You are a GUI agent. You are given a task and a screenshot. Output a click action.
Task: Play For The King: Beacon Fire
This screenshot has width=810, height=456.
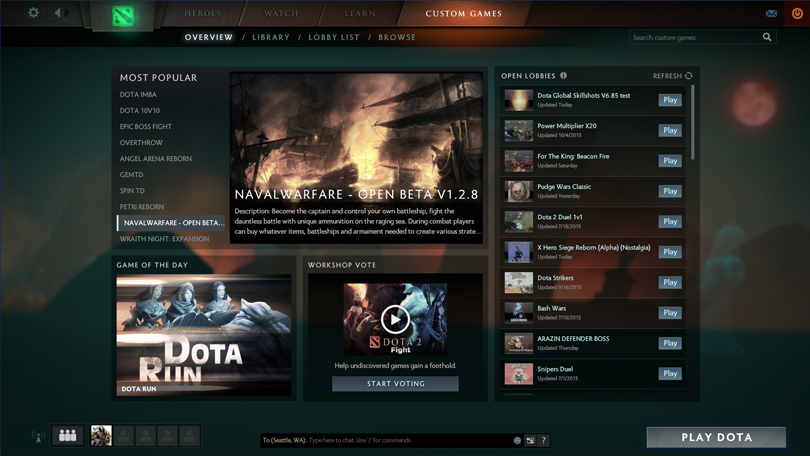(x=670, y=161)
